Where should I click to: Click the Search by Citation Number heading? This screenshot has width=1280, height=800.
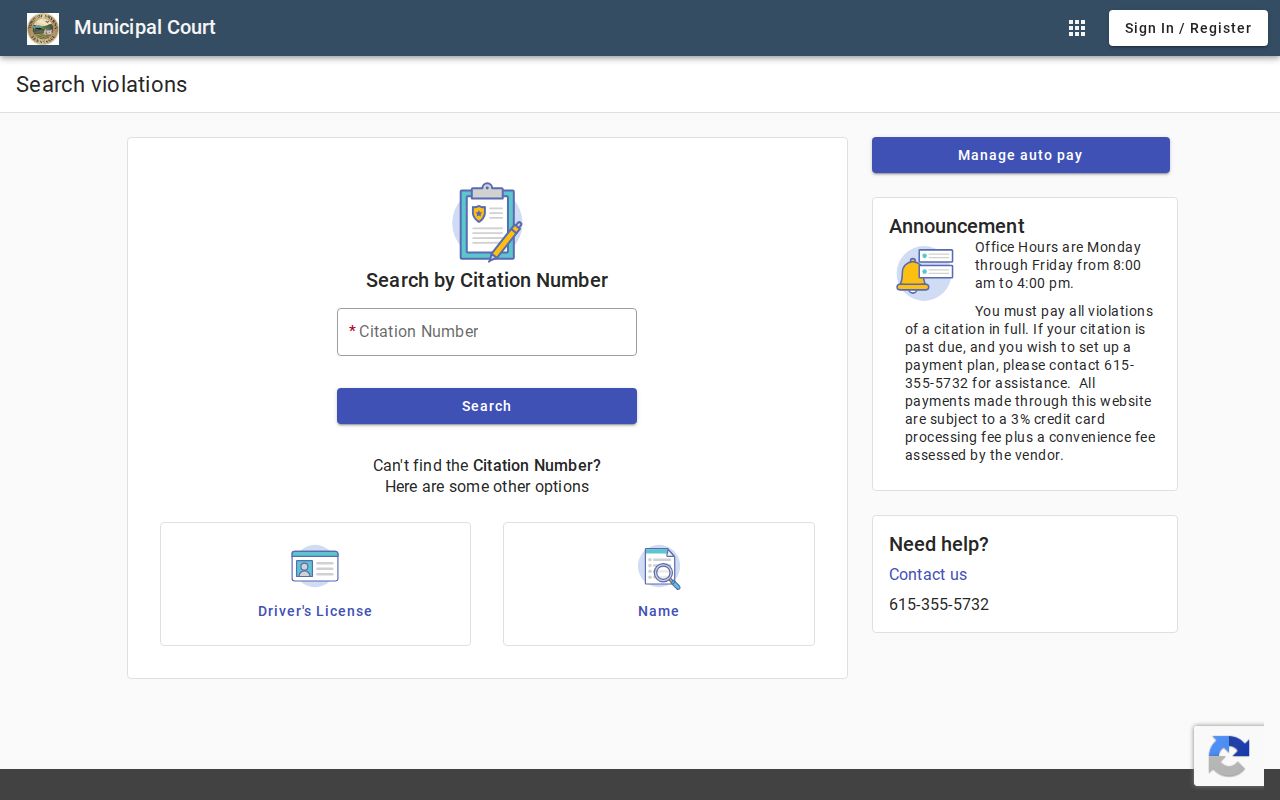point(487,280)
